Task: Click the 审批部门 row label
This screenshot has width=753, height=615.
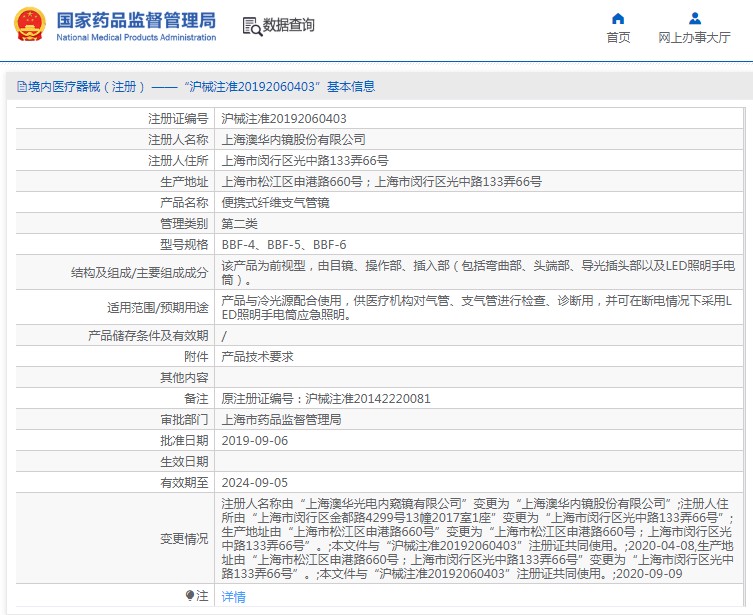Action: pyautogui.click(x=184, y=420)
